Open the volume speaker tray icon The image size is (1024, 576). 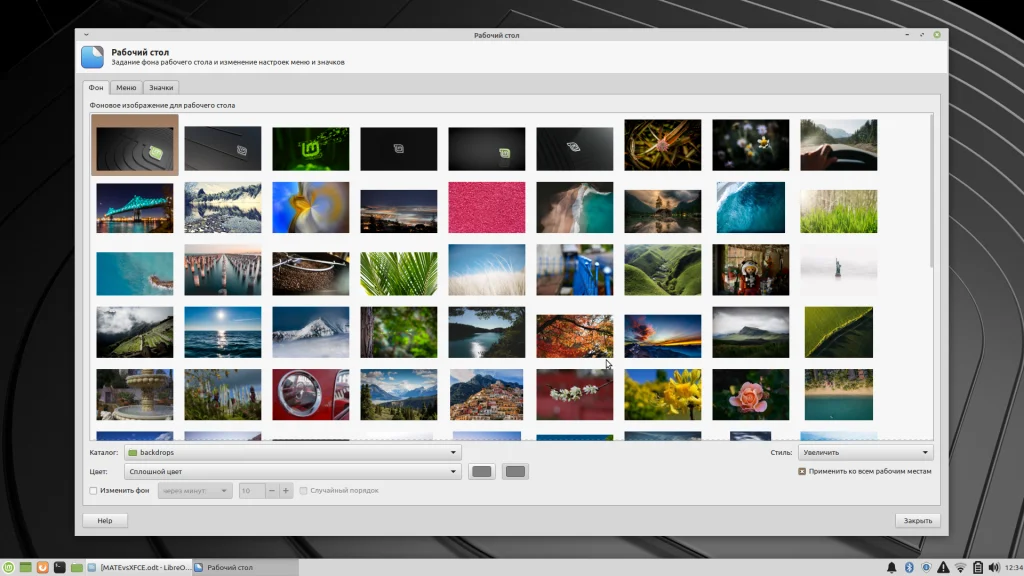pos(994,568)
